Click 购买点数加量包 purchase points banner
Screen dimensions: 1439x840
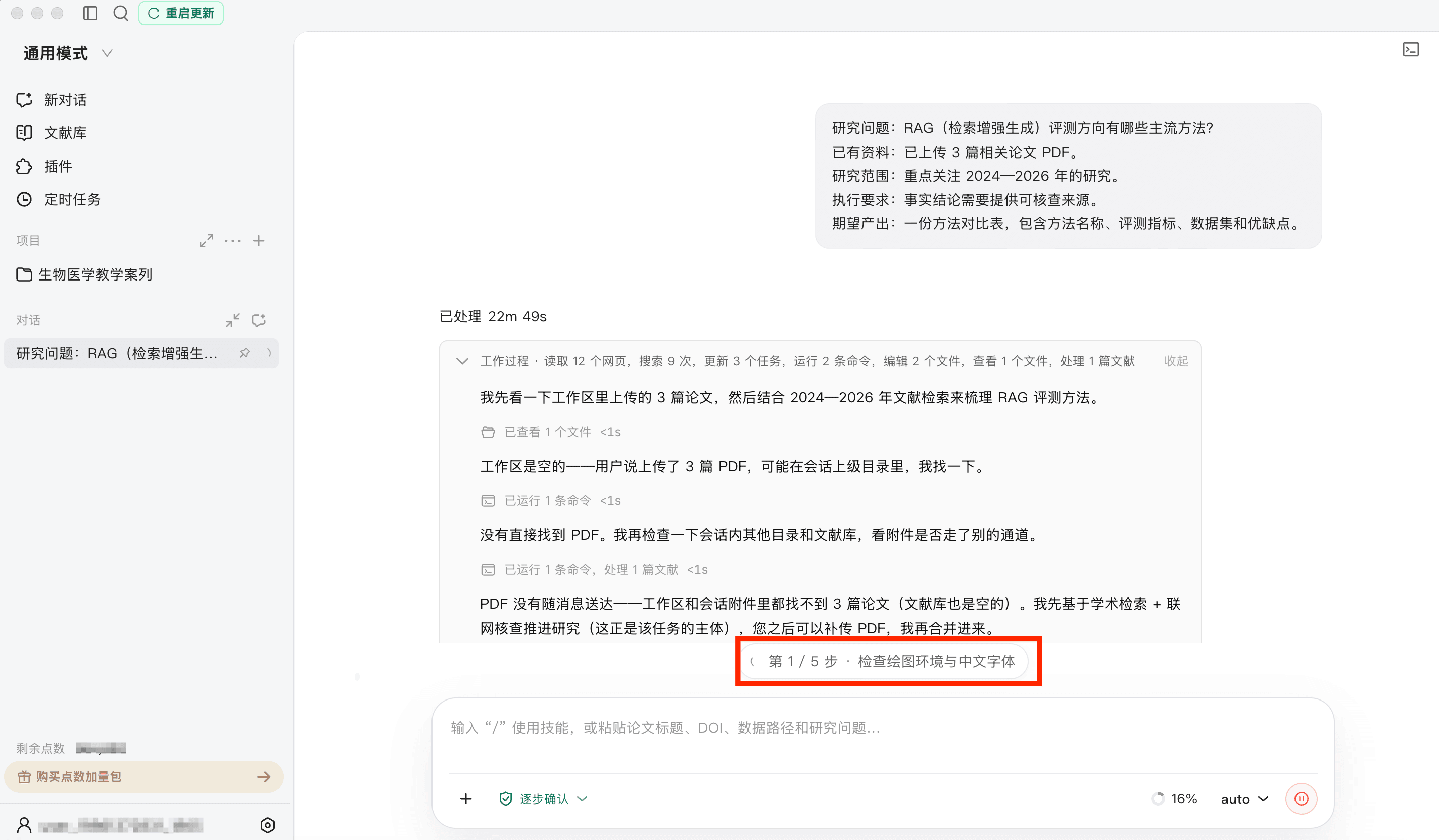(x=144, y=777)
